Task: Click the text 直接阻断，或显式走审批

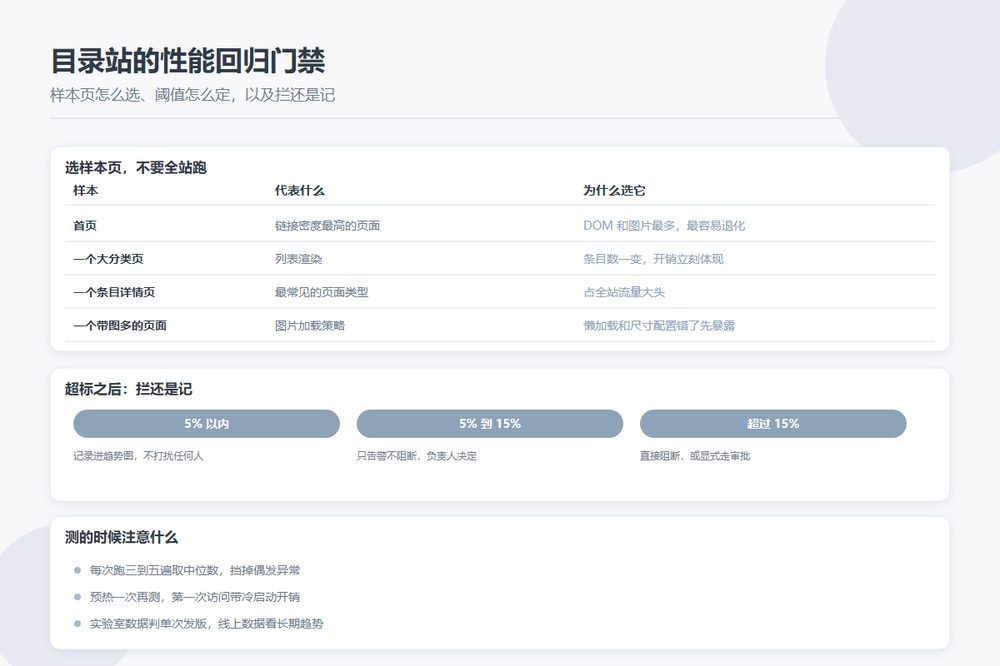Action: click(x=695, y=456)
